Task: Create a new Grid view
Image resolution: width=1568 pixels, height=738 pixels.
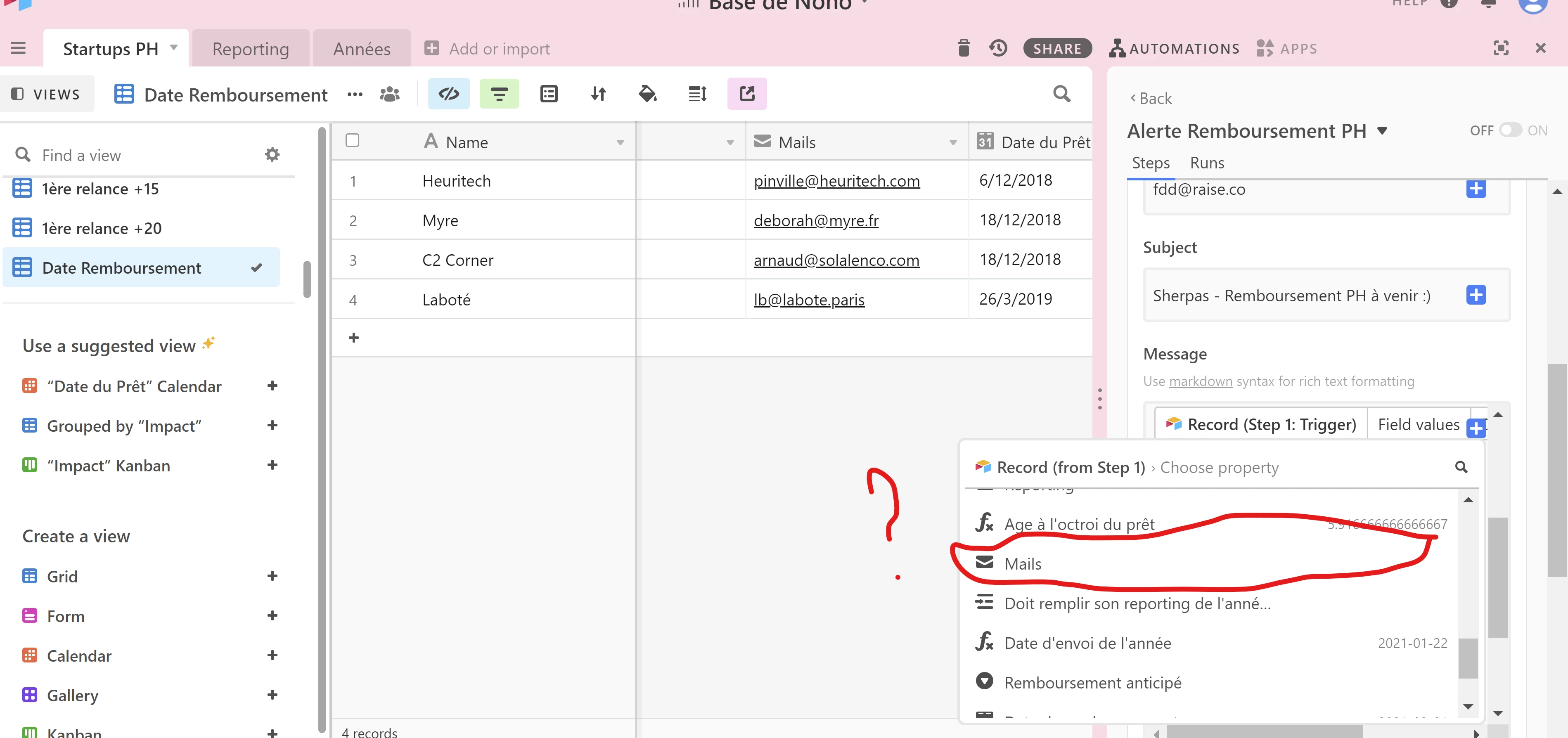Action: coord(272,575)
